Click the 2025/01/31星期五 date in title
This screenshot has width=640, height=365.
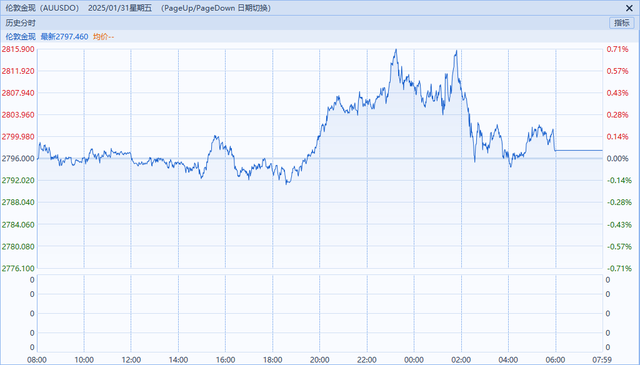(x=120, y=8)
